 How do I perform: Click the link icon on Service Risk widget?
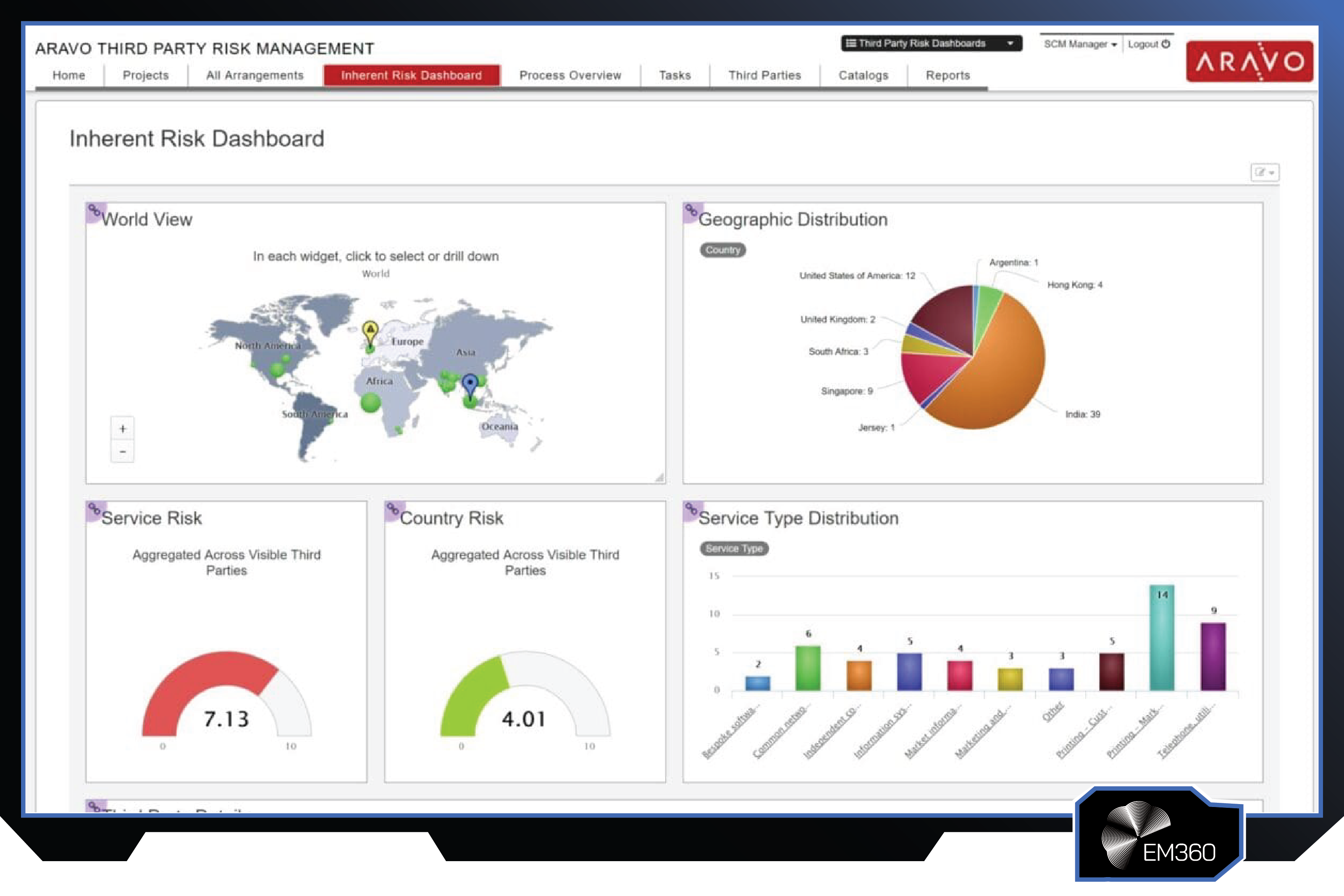(94, 510)
